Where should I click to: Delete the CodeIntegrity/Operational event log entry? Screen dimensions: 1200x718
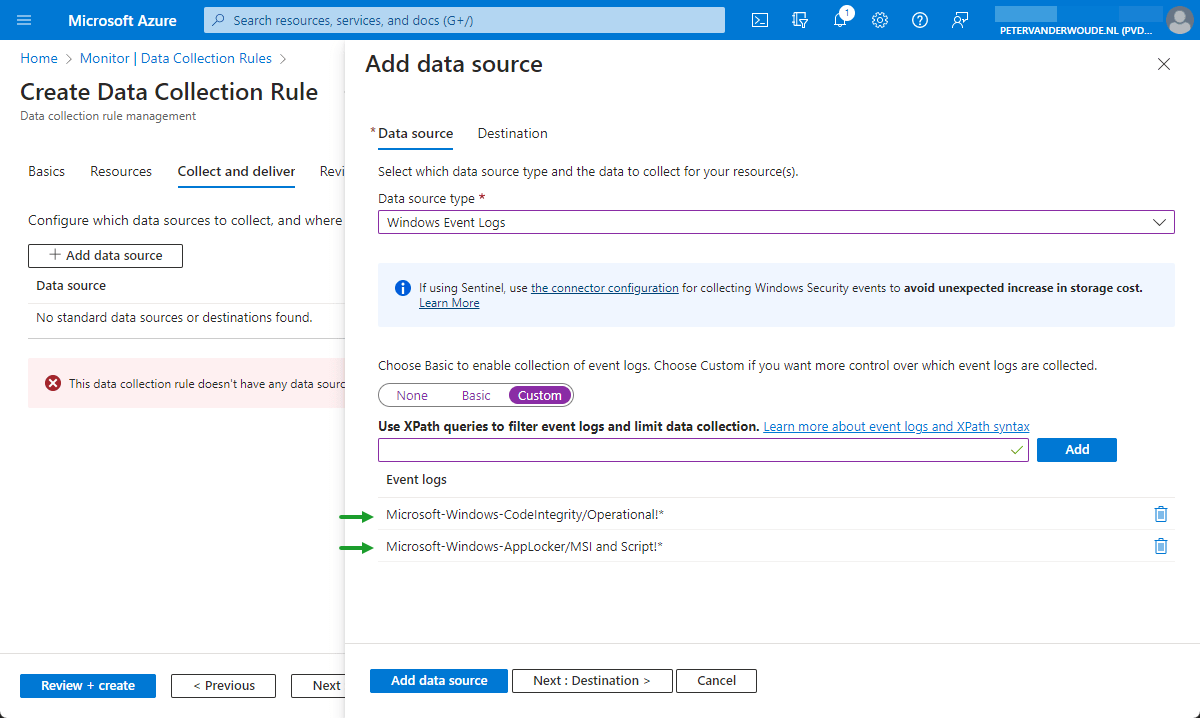(x=1161, y=513)
